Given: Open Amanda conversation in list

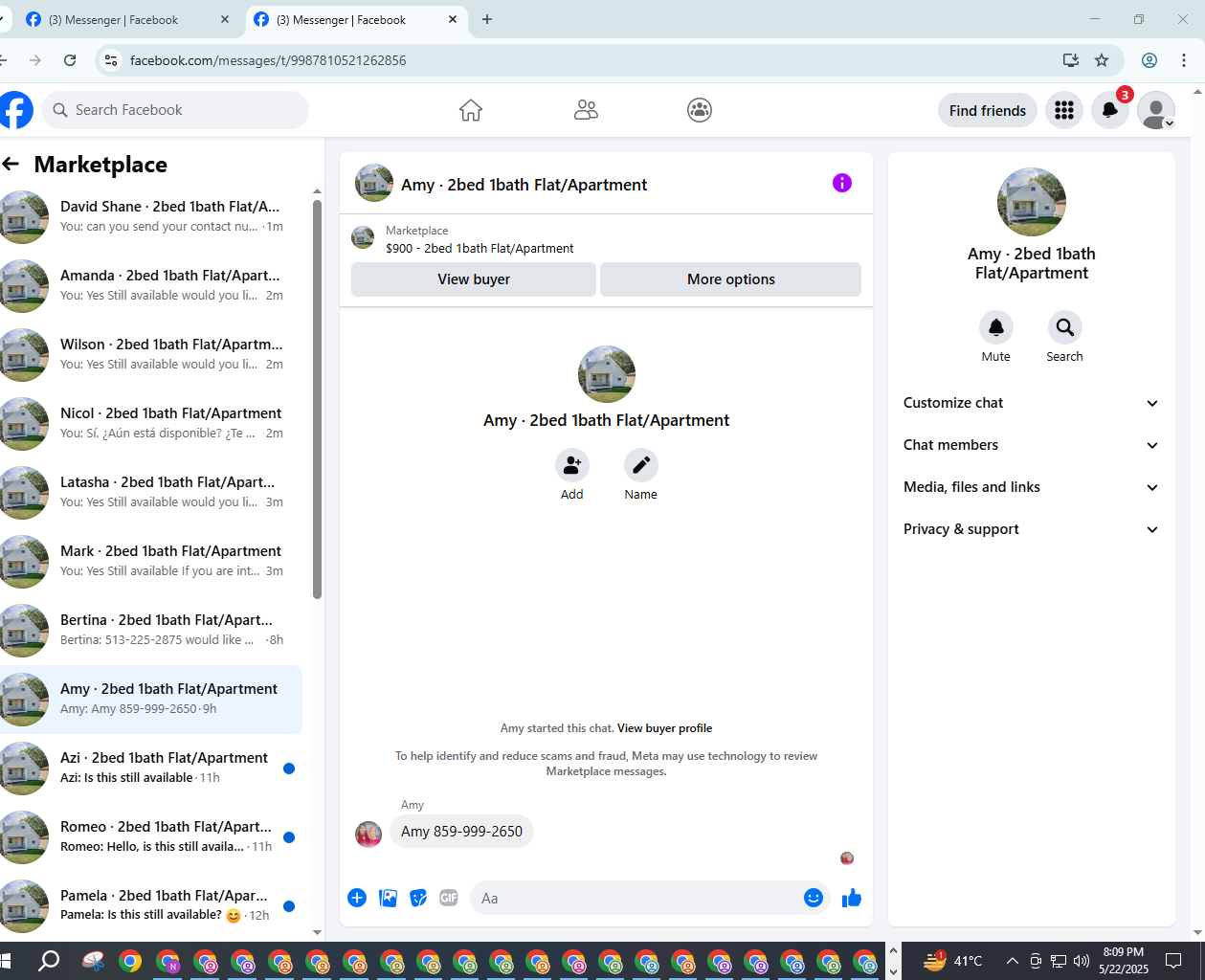Looking at the screenshot, I should pos(151,286).
